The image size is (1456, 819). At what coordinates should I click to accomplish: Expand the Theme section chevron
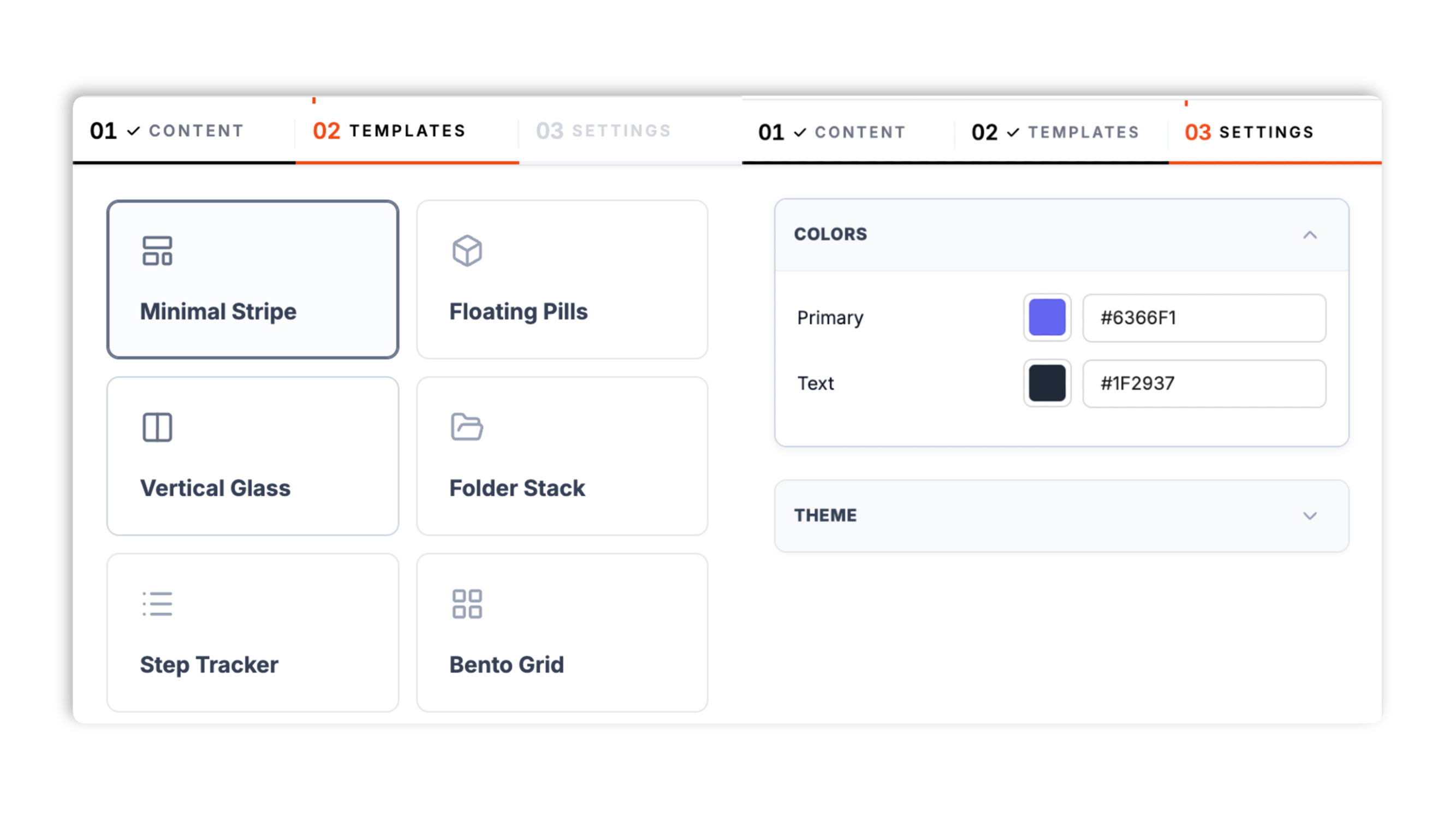(1310, 515)
